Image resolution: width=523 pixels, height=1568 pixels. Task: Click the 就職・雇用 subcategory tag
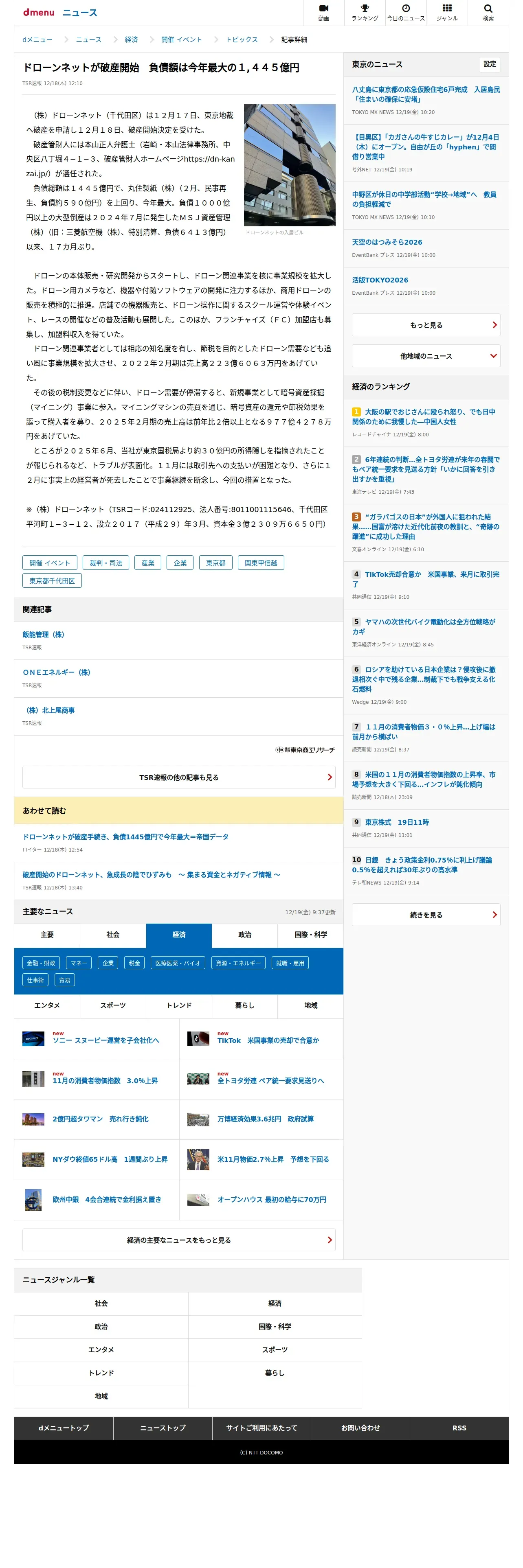[x=290, y=963]
